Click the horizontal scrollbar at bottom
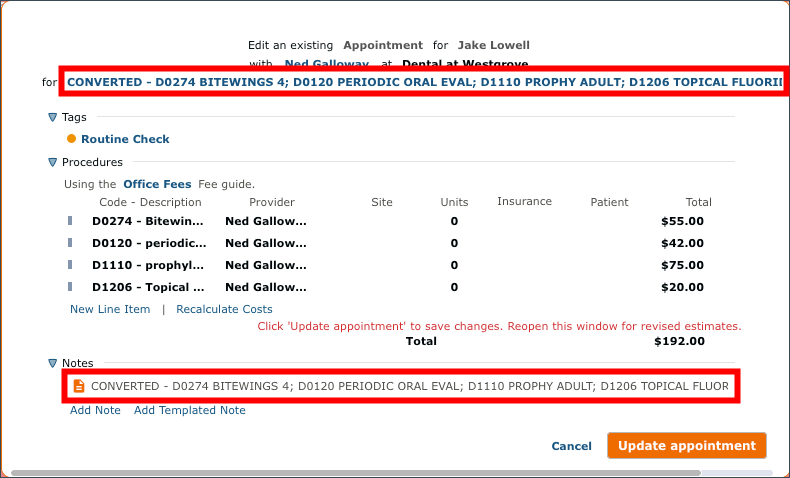Screen dimensions: 790x478 (356, 473)
